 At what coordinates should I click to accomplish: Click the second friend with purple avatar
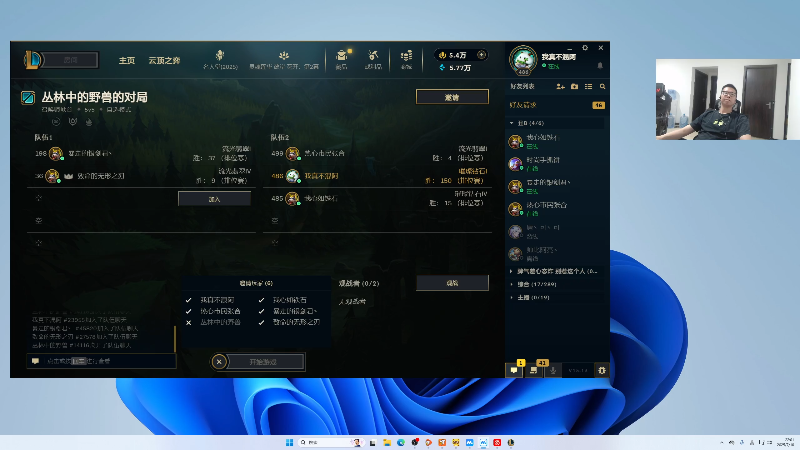click(x=556, y=164)
